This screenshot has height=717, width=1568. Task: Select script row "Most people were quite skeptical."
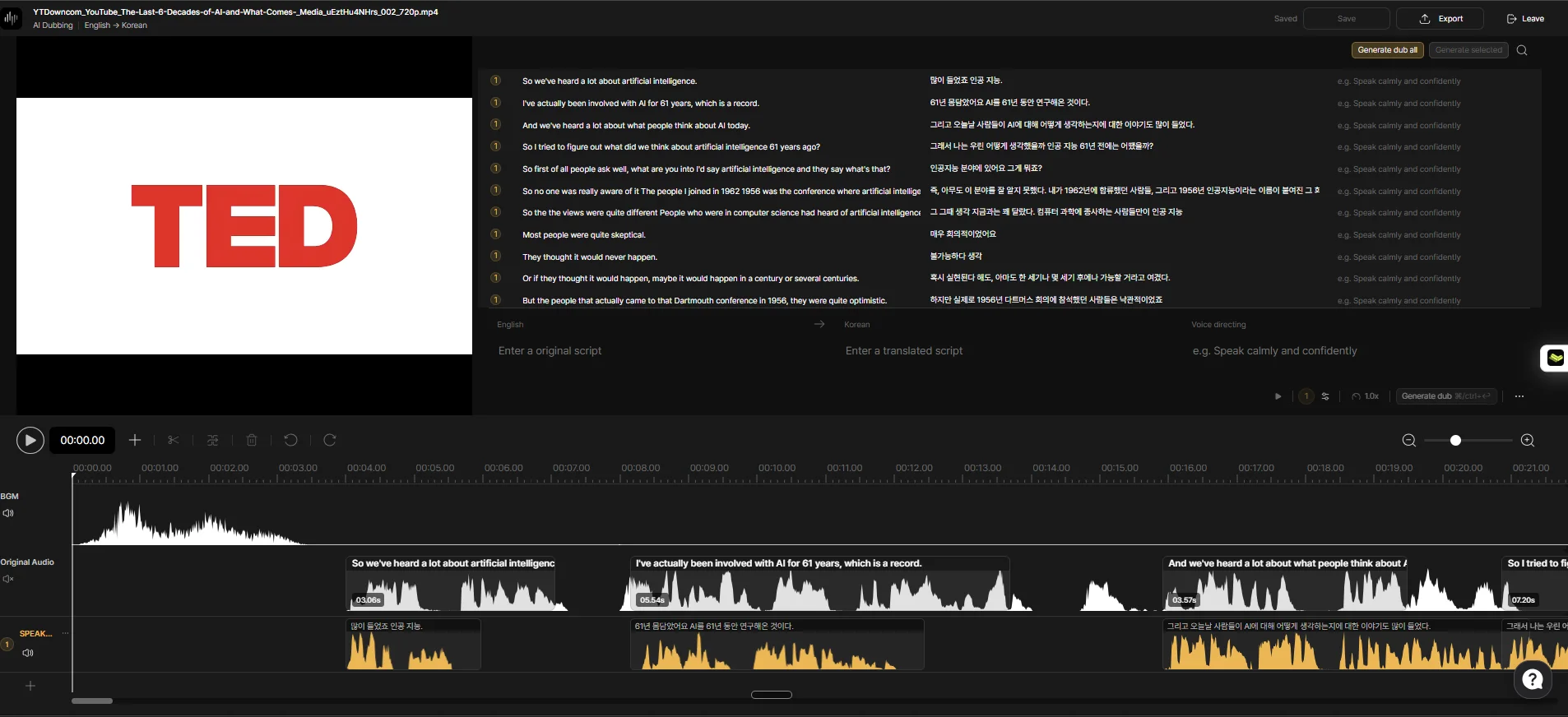(583, 235)
